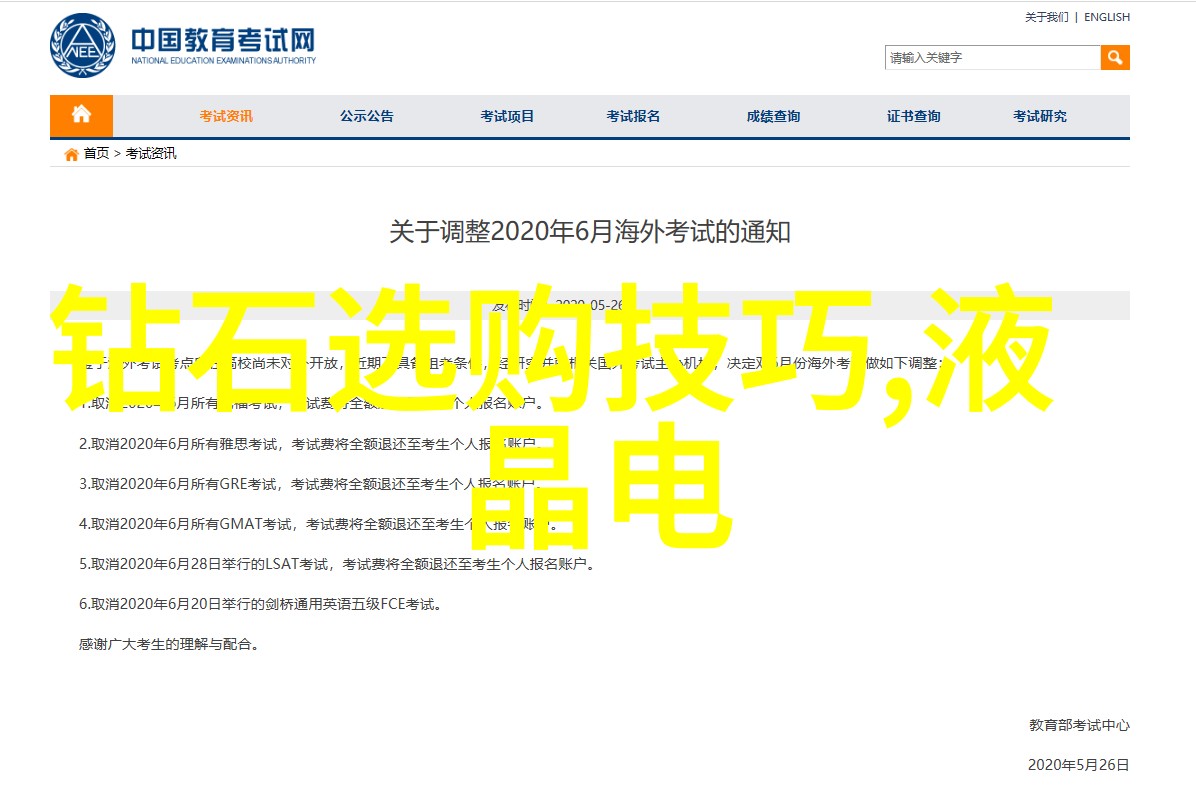Open the 考试项目 menu tab
1196x800 pixels.
(x=507, y=116)
